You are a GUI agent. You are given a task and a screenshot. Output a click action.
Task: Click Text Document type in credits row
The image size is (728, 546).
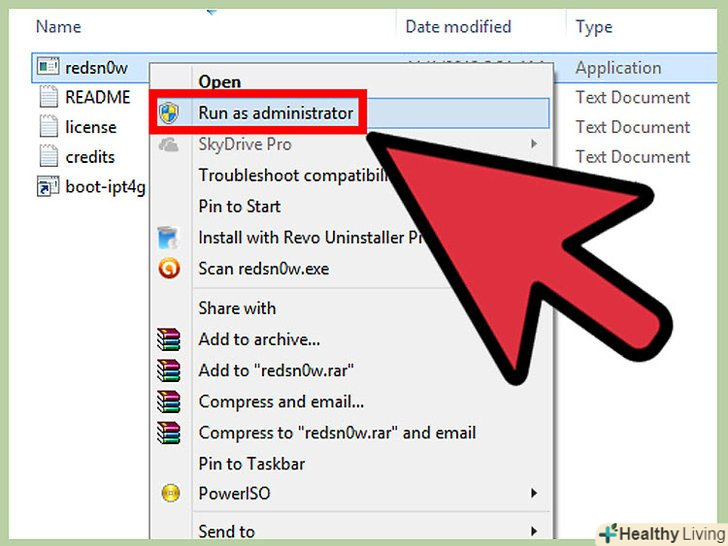click(633, 157)
